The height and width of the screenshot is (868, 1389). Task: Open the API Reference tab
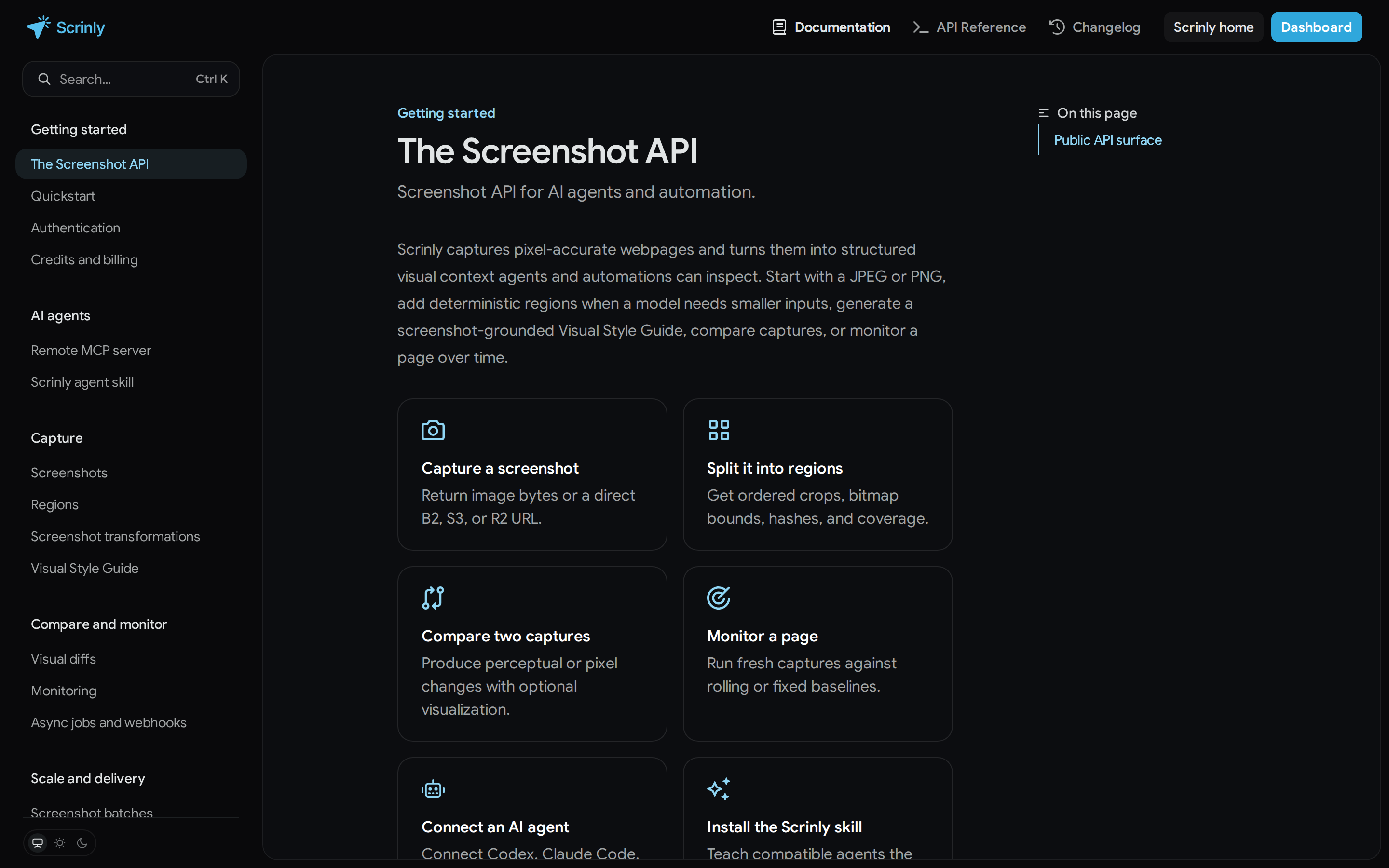coord(969,27)
